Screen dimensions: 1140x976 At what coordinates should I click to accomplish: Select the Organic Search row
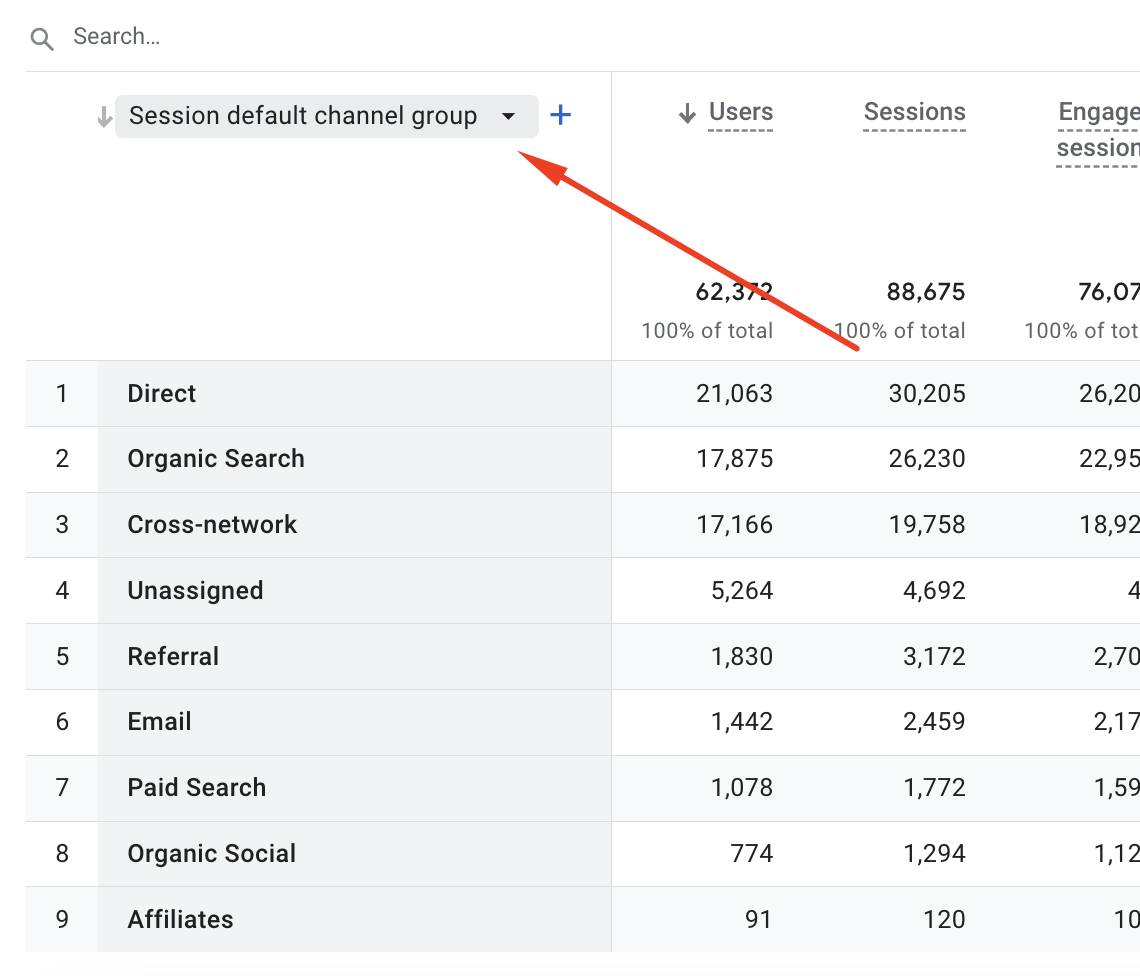point(216,459)
